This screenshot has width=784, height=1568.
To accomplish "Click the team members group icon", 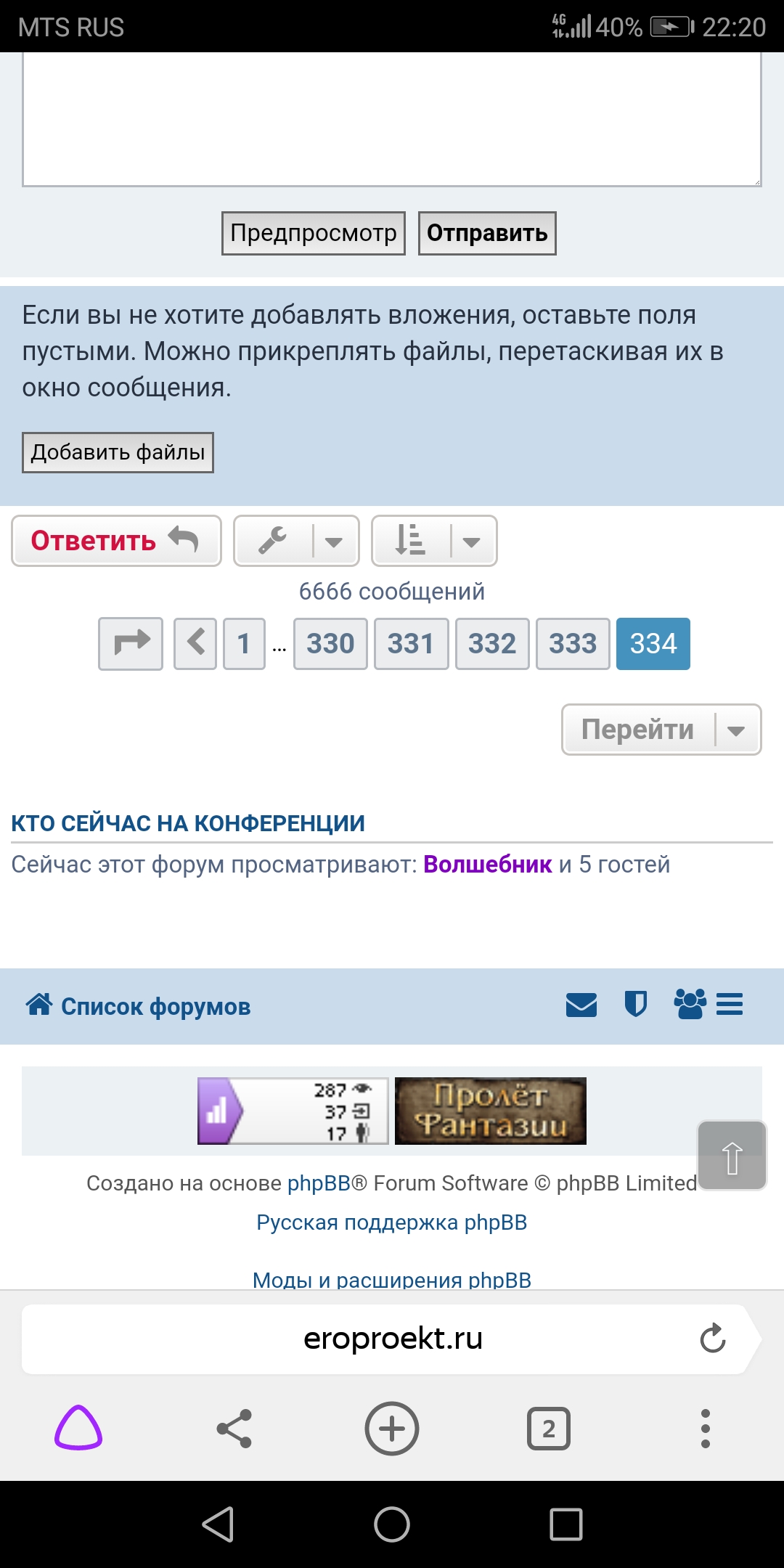I will tap(690, 1005).
